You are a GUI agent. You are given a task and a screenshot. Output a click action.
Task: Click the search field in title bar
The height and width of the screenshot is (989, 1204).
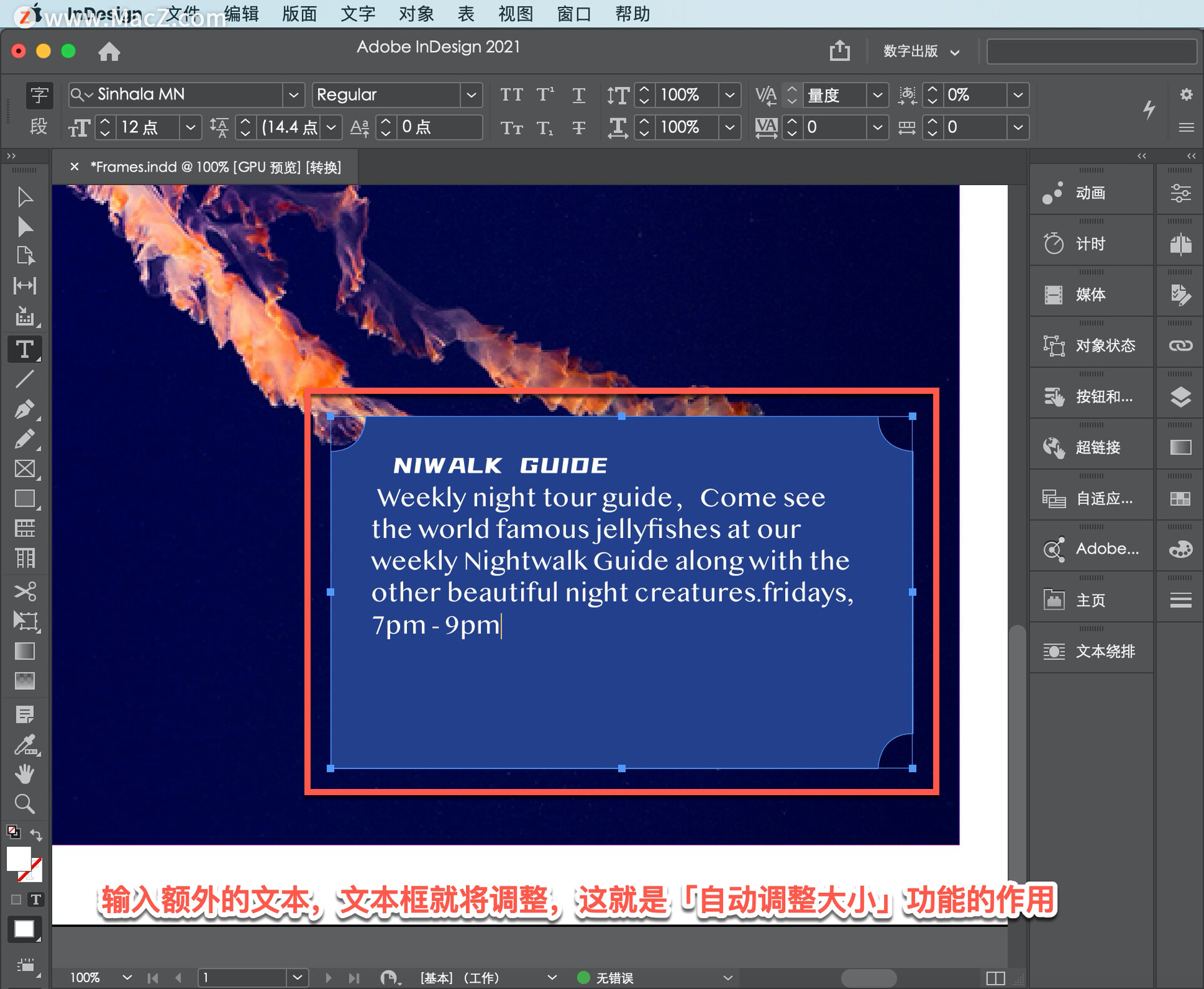click(1091, 51)
